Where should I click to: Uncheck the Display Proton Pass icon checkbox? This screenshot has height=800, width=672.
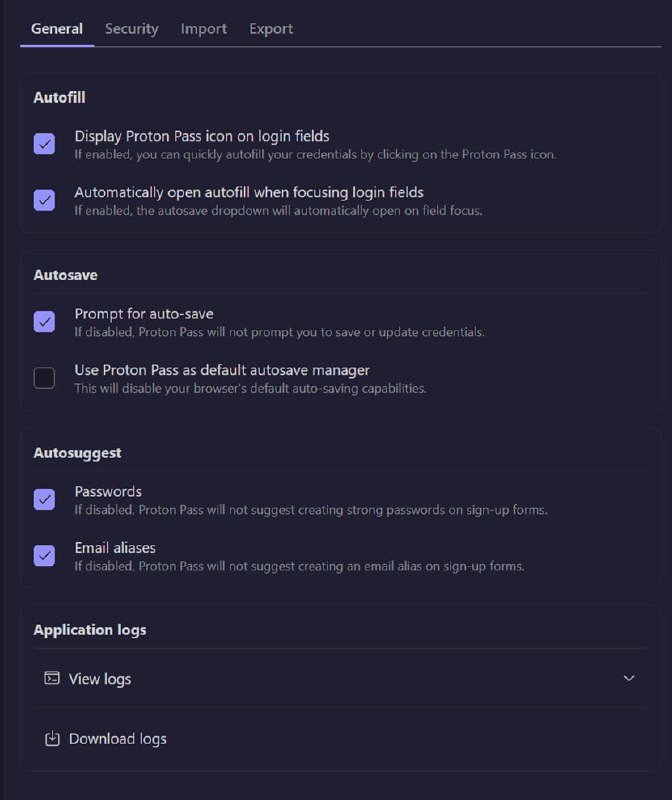[44, 144]
